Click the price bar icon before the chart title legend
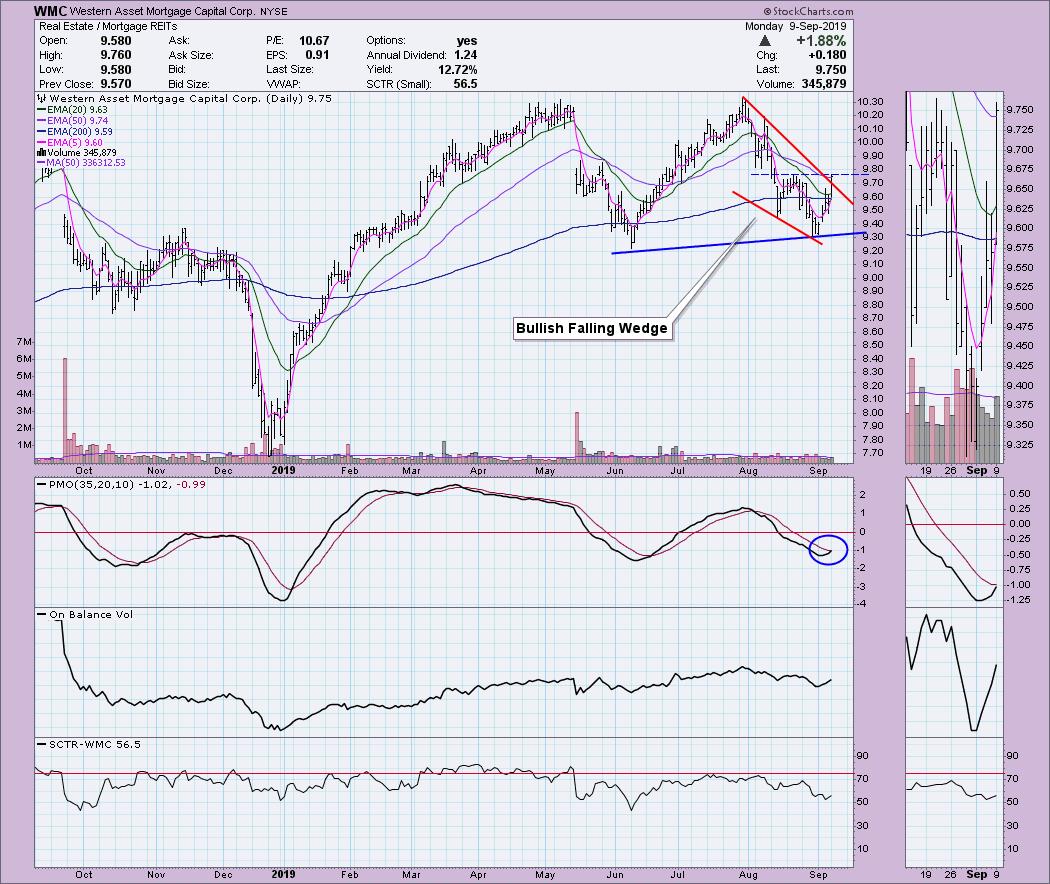 click(42, 98)
